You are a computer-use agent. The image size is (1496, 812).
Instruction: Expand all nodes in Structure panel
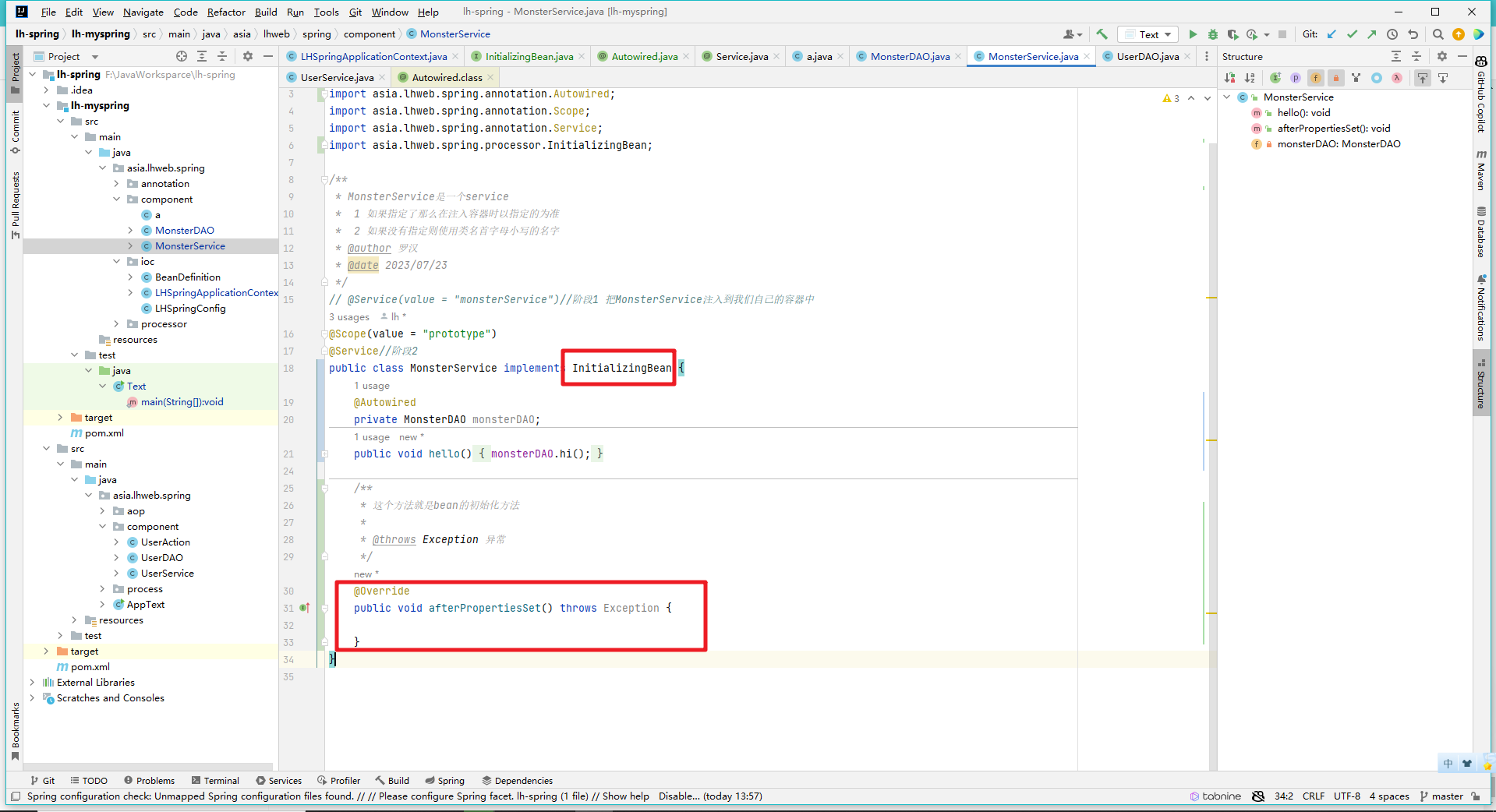(1396, 56)
